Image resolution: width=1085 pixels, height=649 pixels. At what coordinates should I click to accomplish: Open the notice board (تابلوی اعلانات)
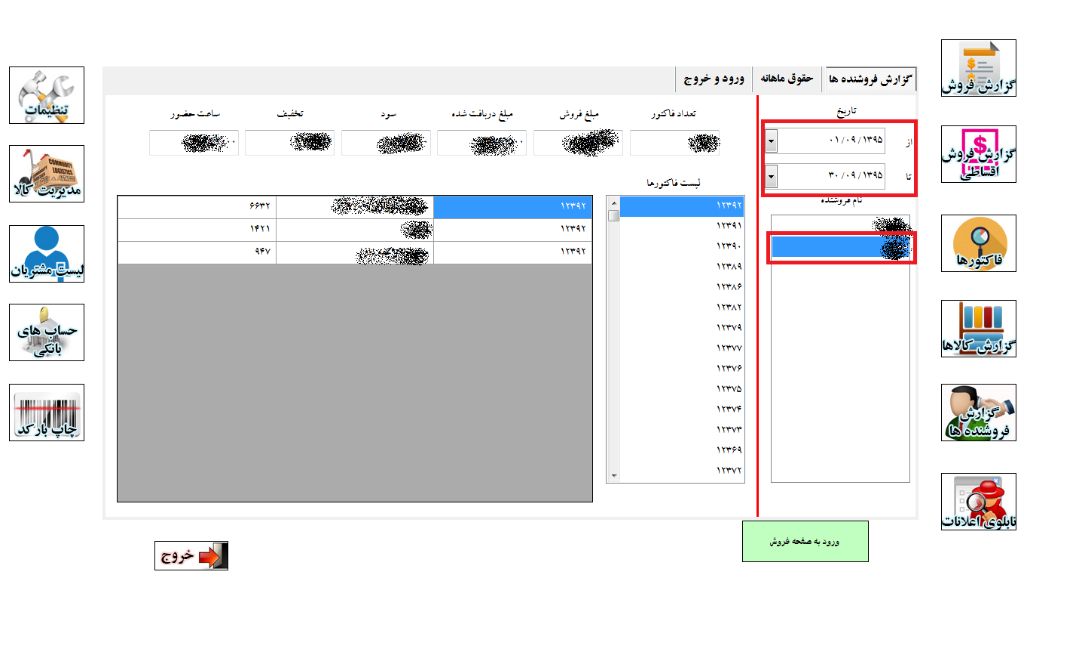(978, 502)
